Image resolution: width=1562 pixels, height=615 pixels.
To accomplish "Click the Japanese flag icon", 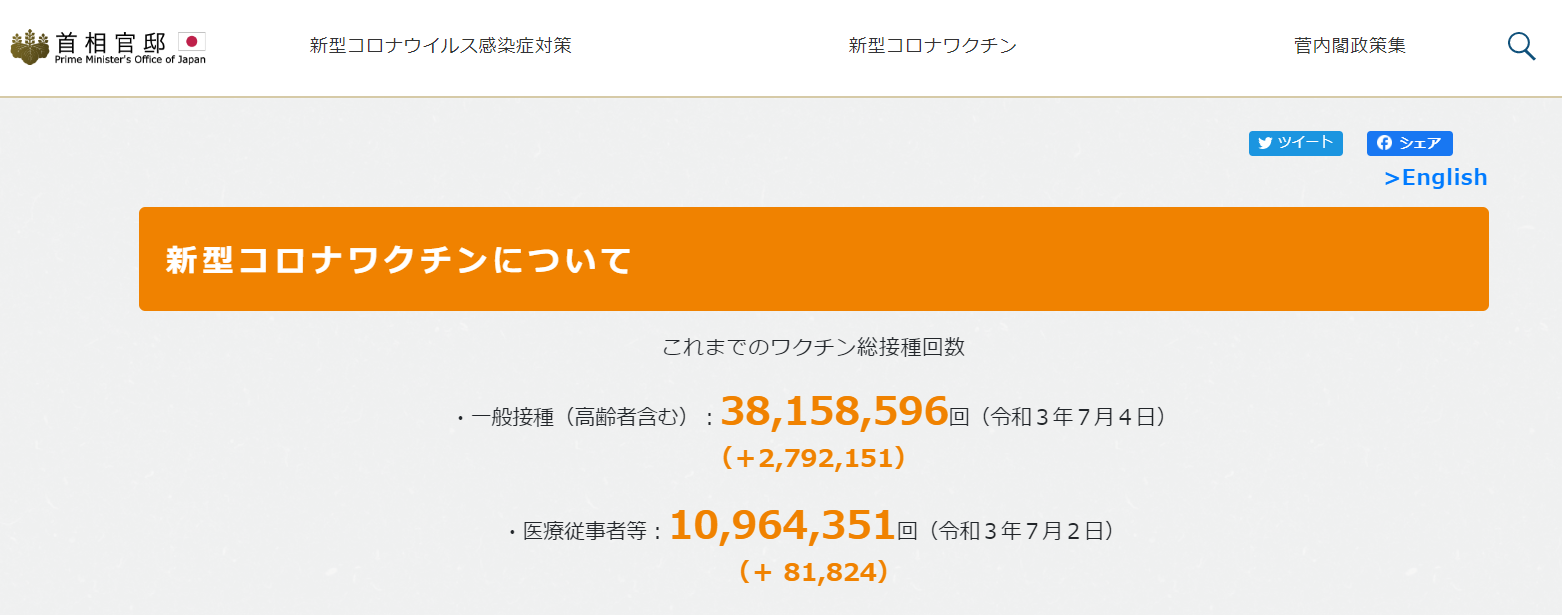I will (192, 41).
